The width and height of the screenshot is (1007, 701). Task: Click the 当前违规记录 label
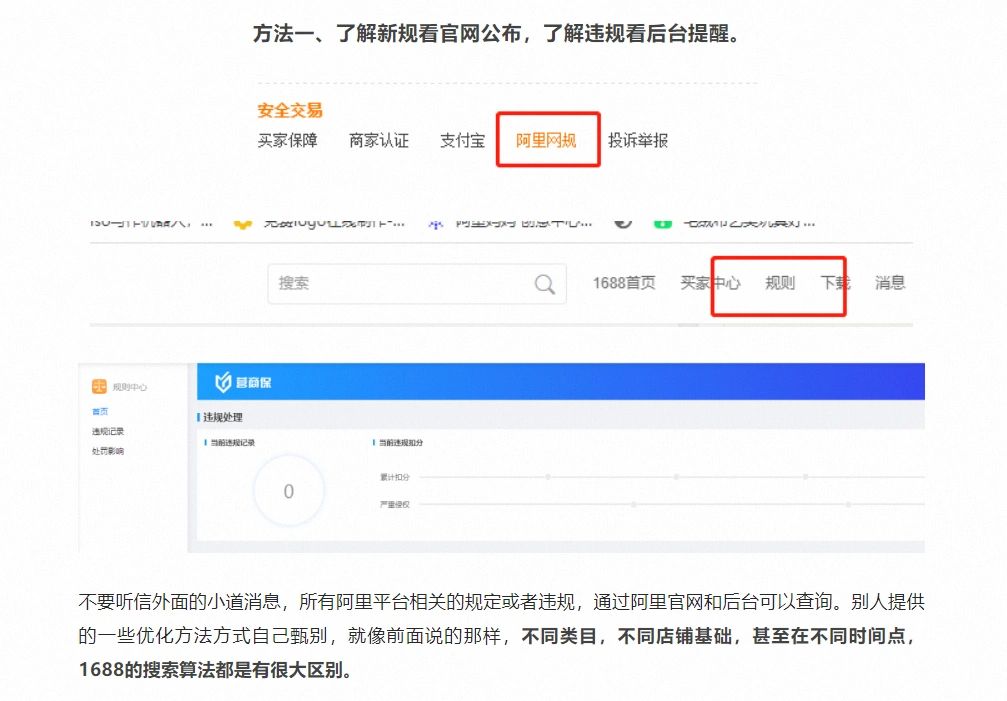point(232,443)
